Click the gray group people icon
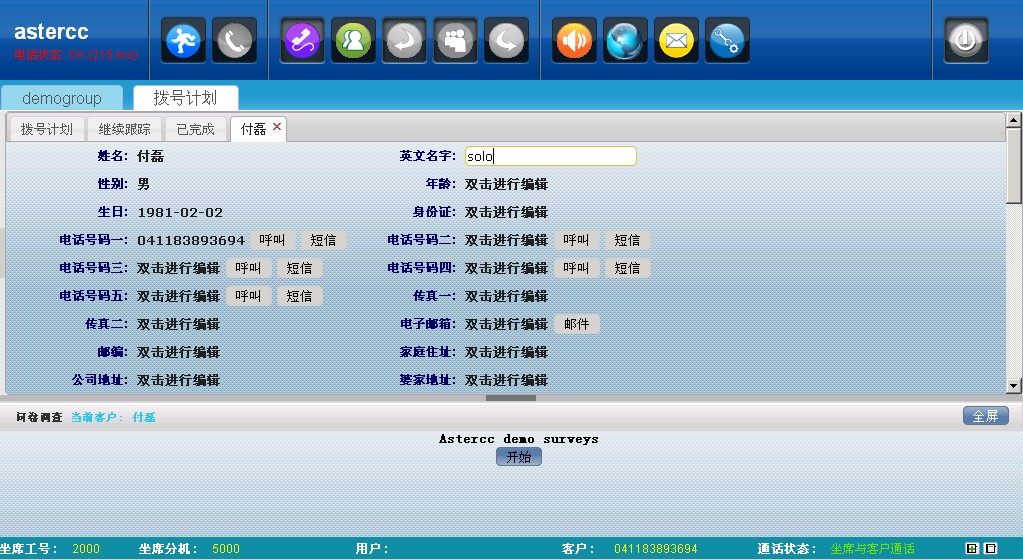The width and height of the screenshot is (1023, 560). pyautogui.click(x=455, y=40)
